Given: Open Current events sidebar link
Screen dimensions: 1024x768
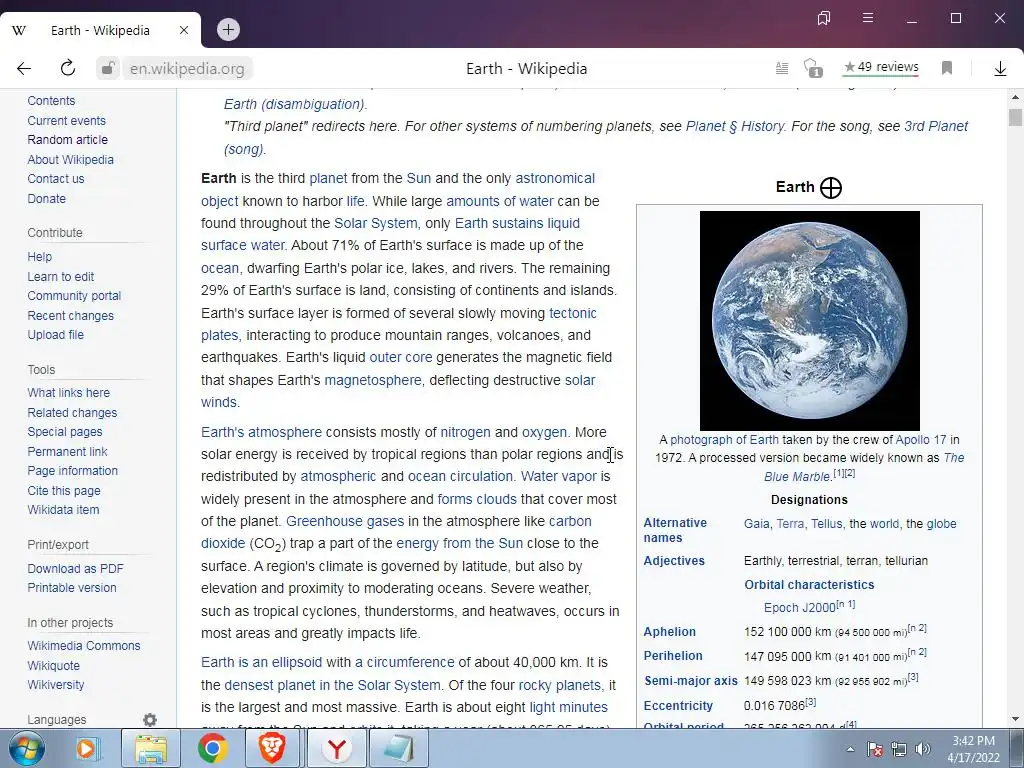Looking at the screenshot, I should point(66,121).
